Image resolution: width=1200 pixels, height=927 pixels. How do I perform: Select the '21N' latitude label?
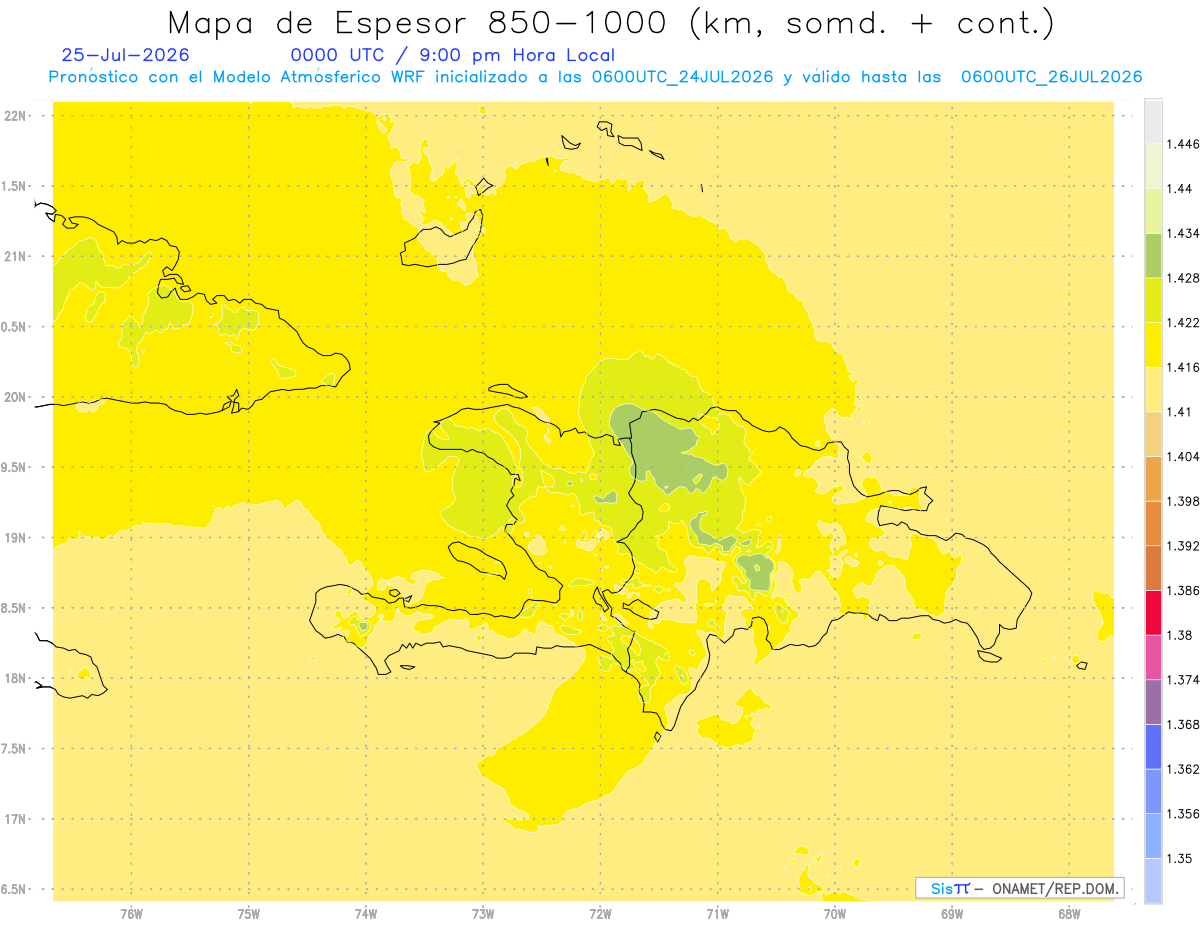point(15,257)
